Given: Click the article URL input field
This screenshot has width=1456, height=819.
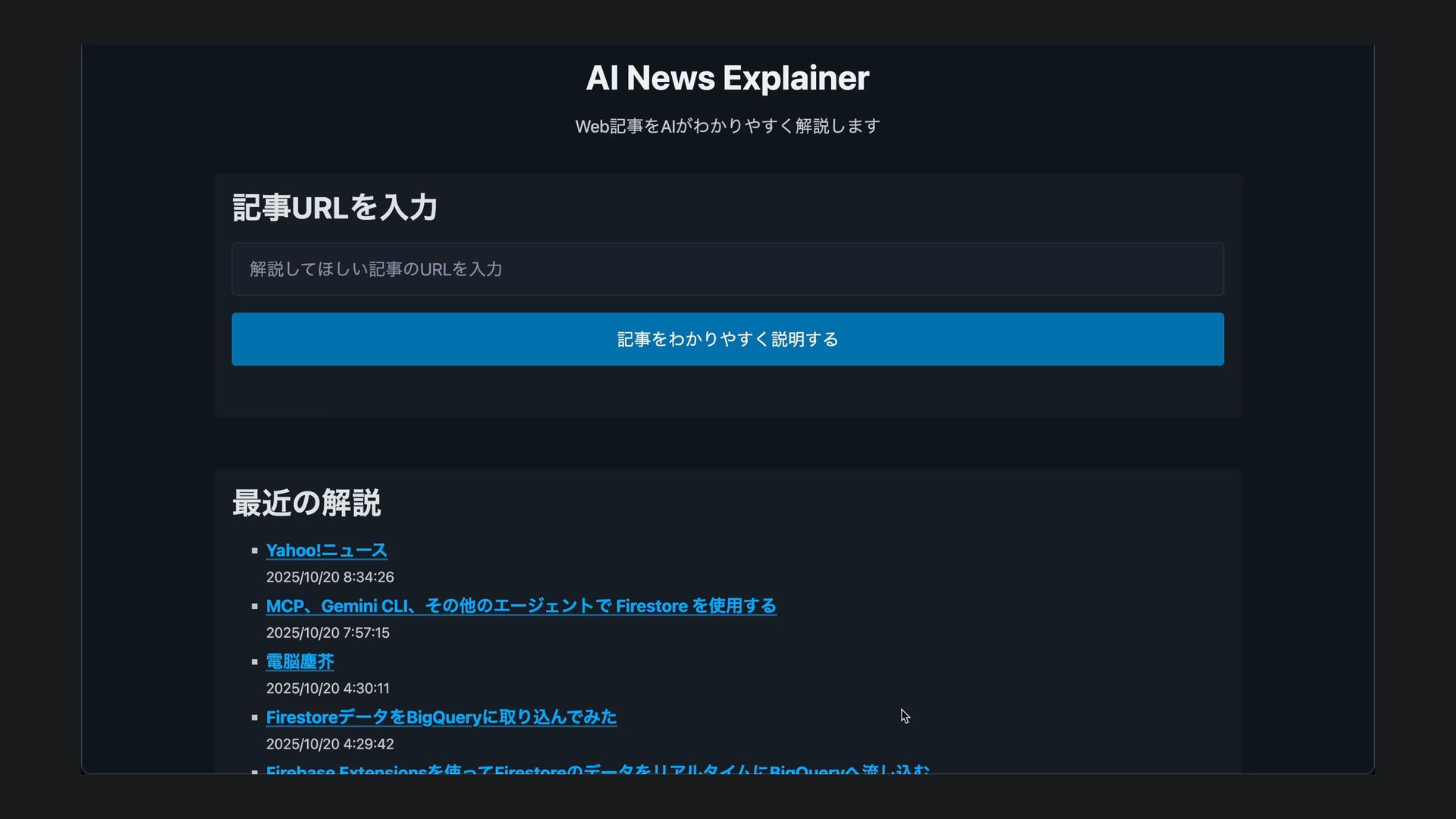Looking at the screenshot, I should click(726, 269).
